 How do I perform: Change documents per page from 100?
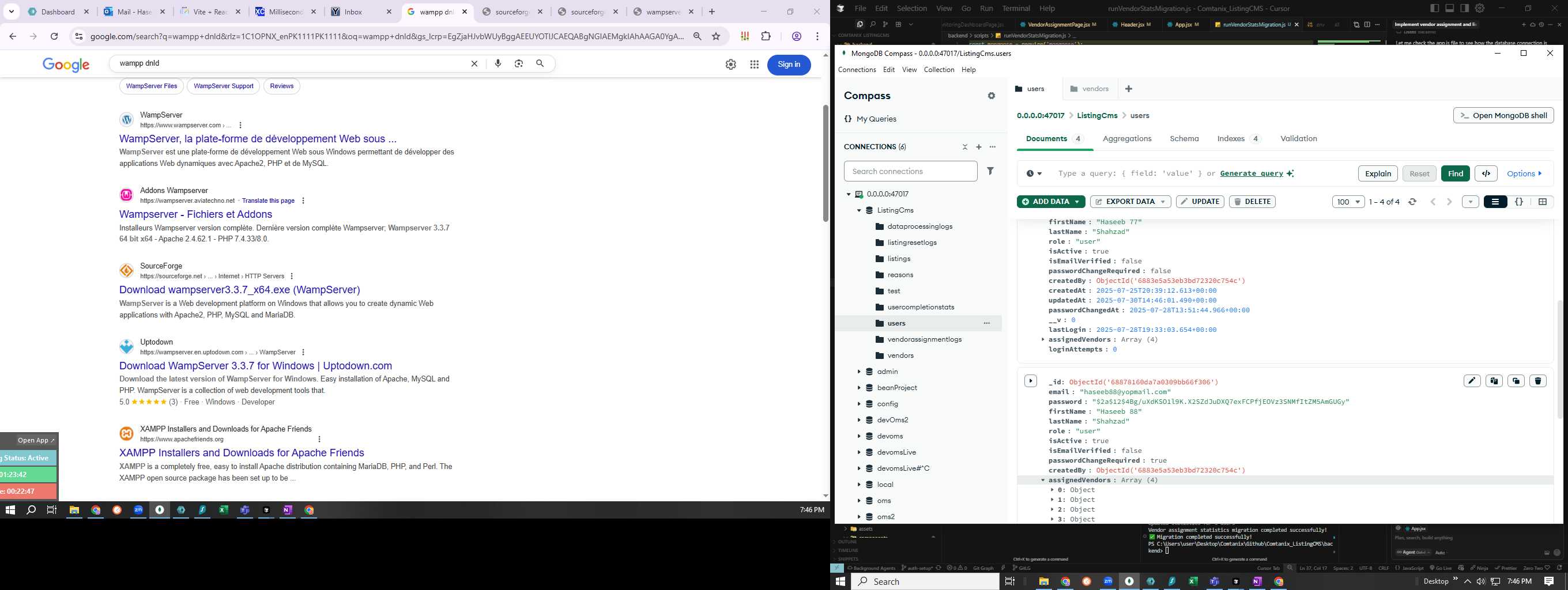[1348, 202]
